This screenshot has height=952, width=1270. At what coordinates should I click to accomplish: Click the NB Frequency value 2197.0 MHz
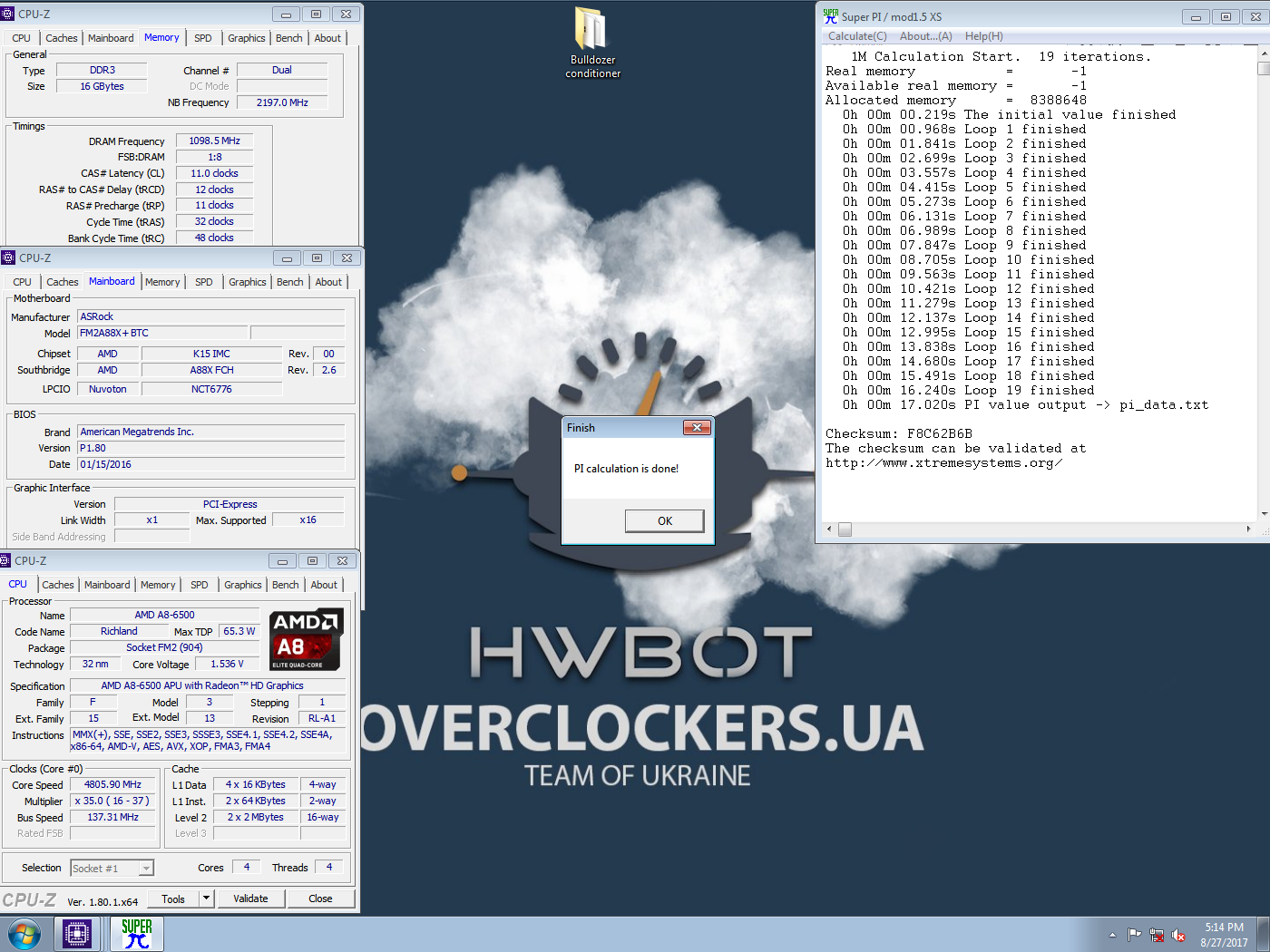[282, 103]
